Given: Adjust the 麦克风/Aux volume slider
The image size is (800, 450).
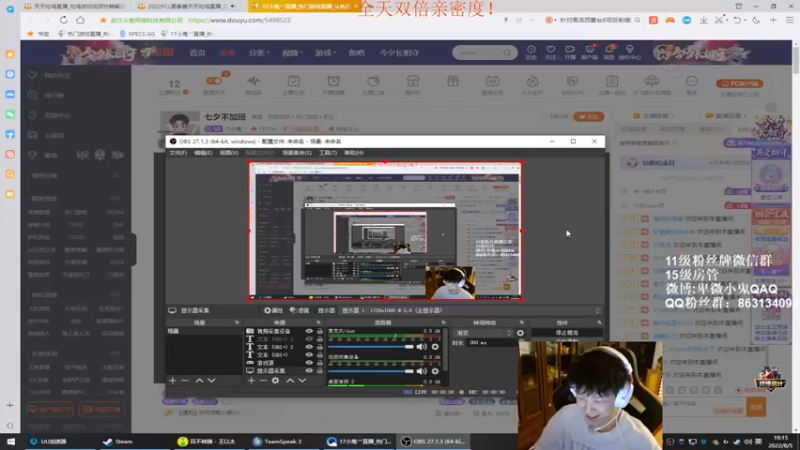Looking at the screenshot, I should click(x=371, y=346).
